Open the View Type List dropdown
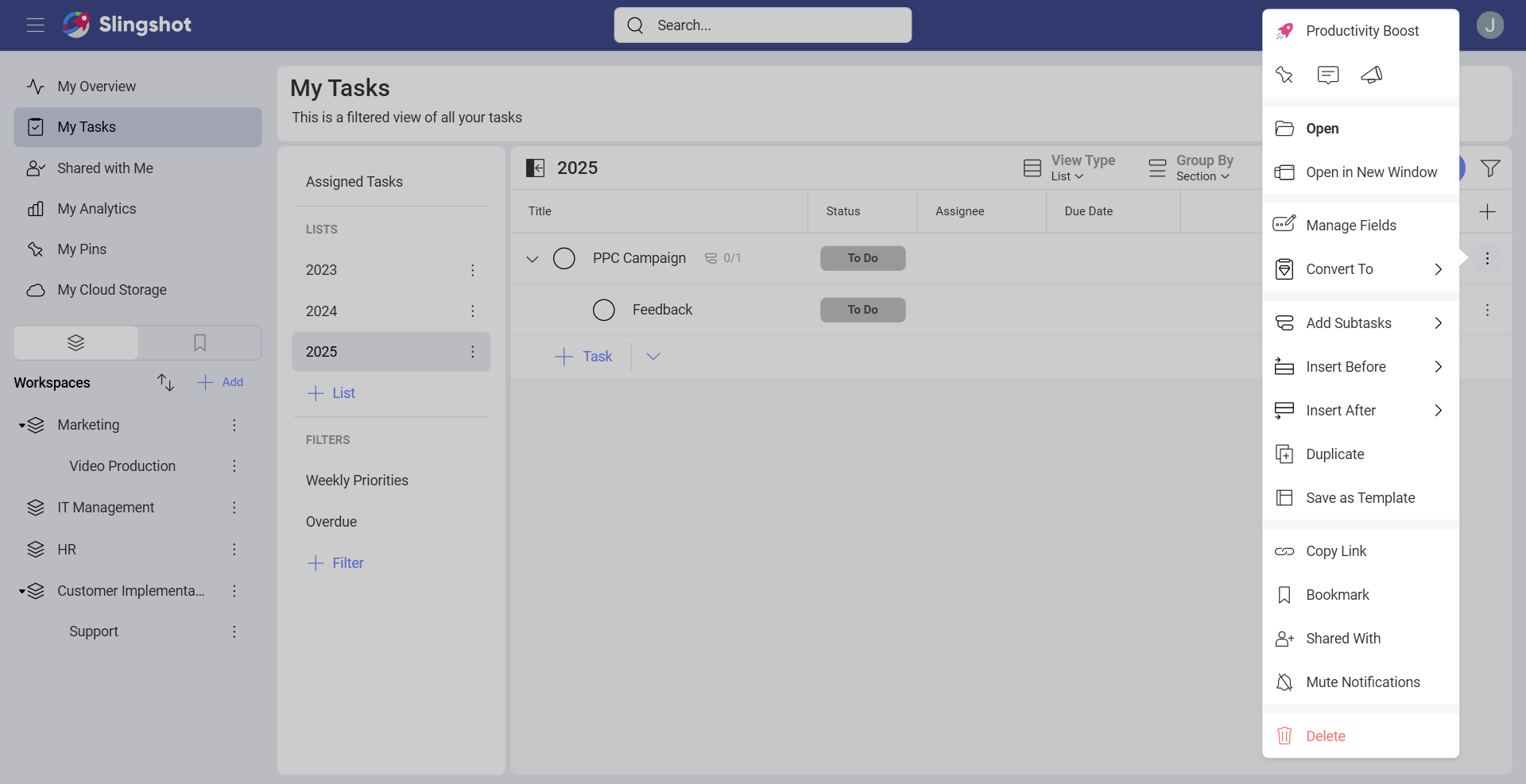 [x=1069, y=168]
